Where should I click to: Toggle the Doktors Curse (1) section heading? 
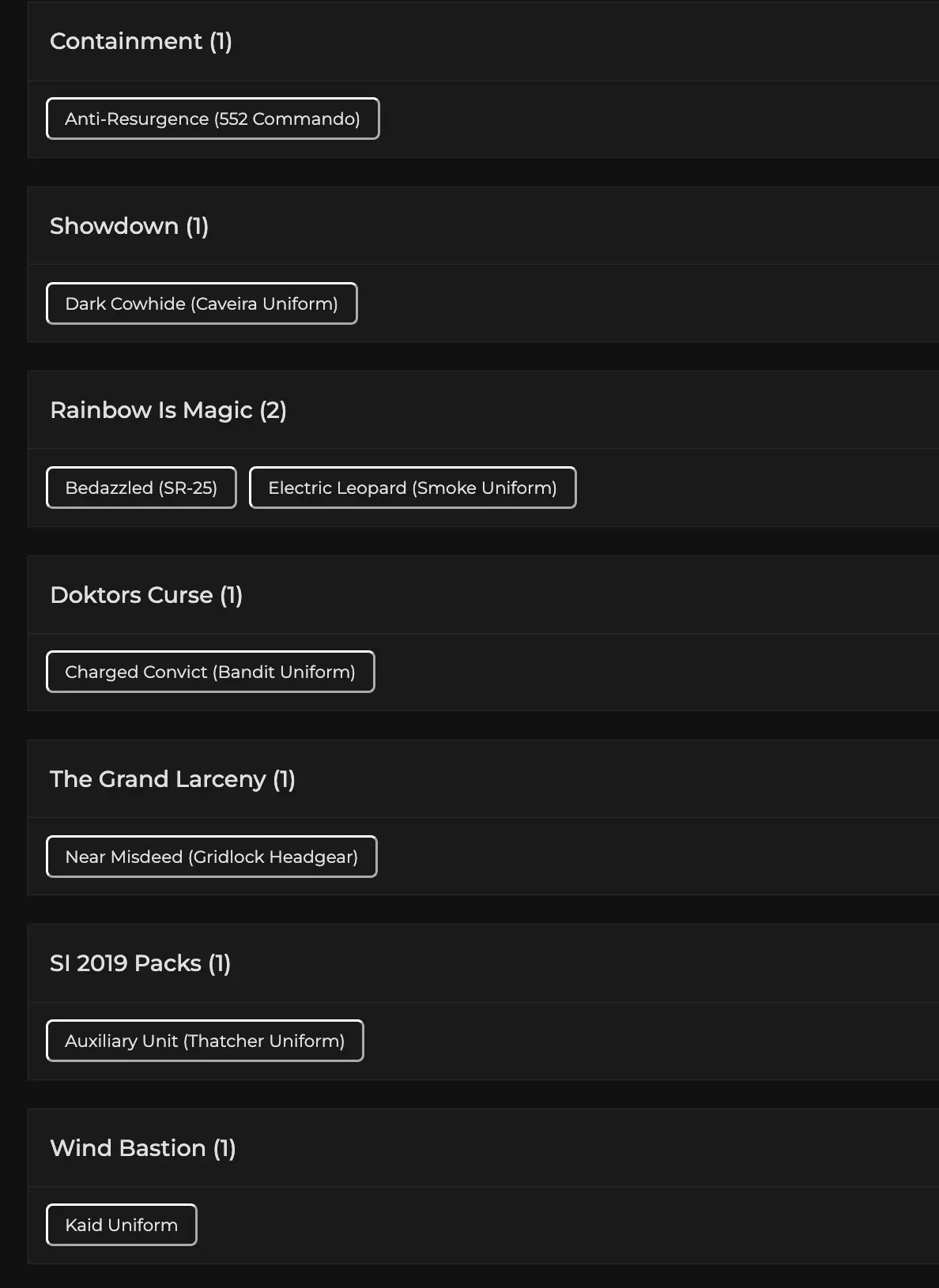point(146,595)
